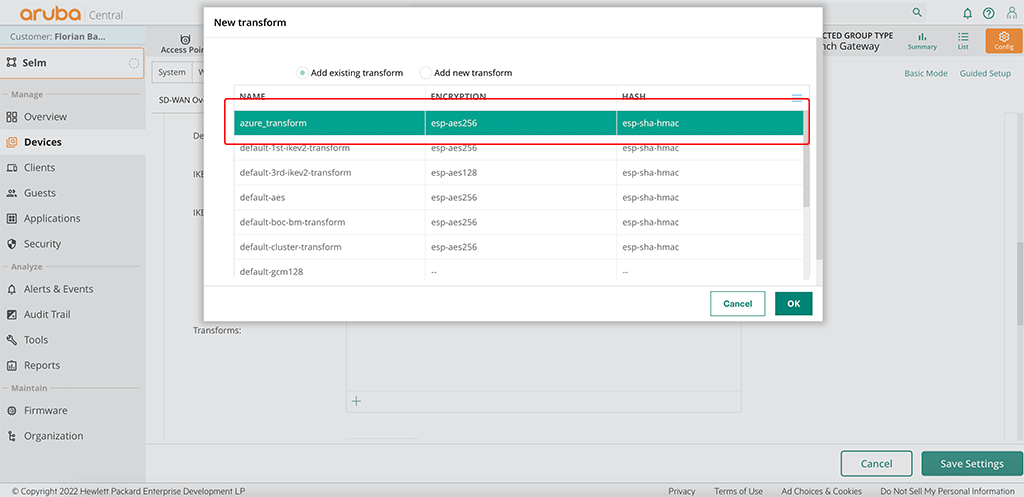Switch to the Config gear view
The width and height of the screenshot is (1024, 497).
point(1003,40)
